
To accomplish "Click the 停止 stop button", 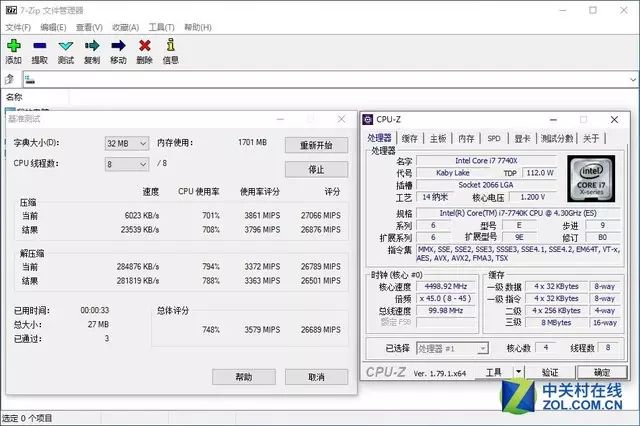I will coord(316,169).
